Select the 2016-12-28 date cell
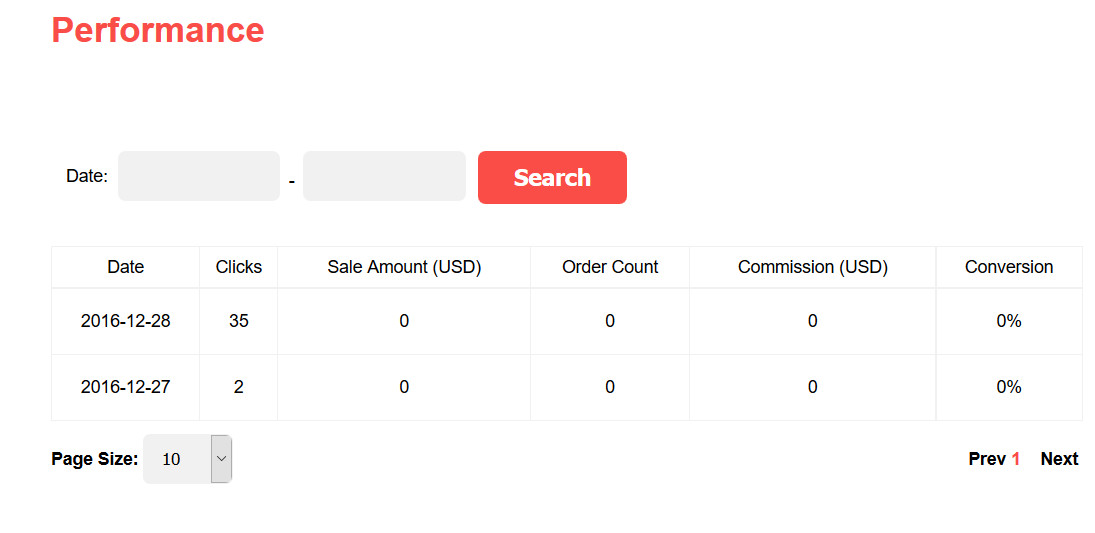Screen dimensions: 1095x533 pos(126,321)
